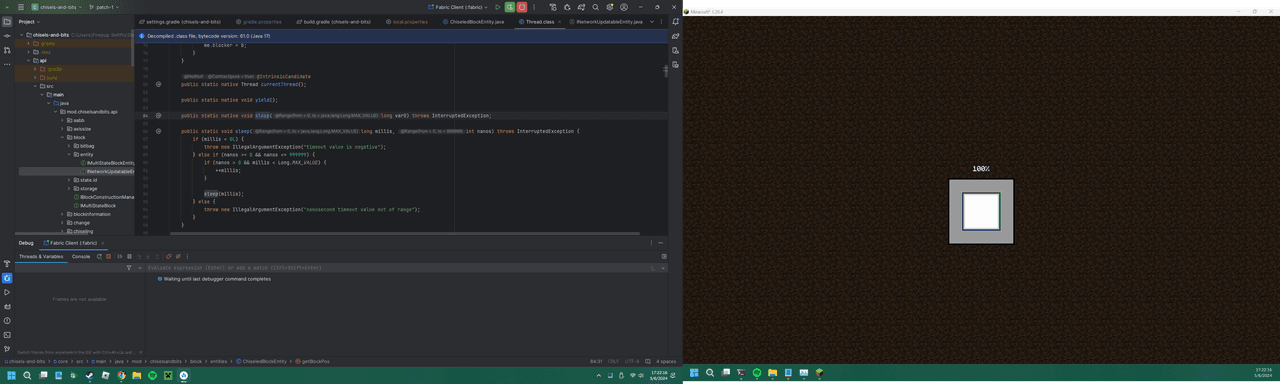The height and width of the screenshot is (384, 1280).
Task: Collapse the chisels-and-bits root project node
Action: [21, 35]
